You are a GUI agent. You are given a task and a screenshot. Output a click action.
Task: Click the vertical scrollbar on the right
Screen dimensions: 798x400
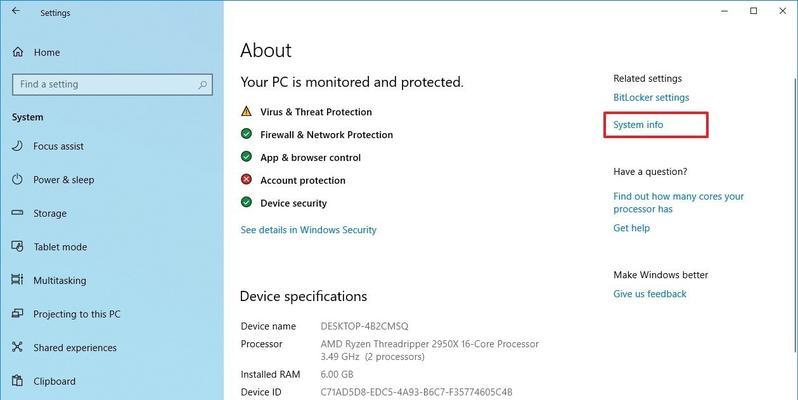[794, 214]
